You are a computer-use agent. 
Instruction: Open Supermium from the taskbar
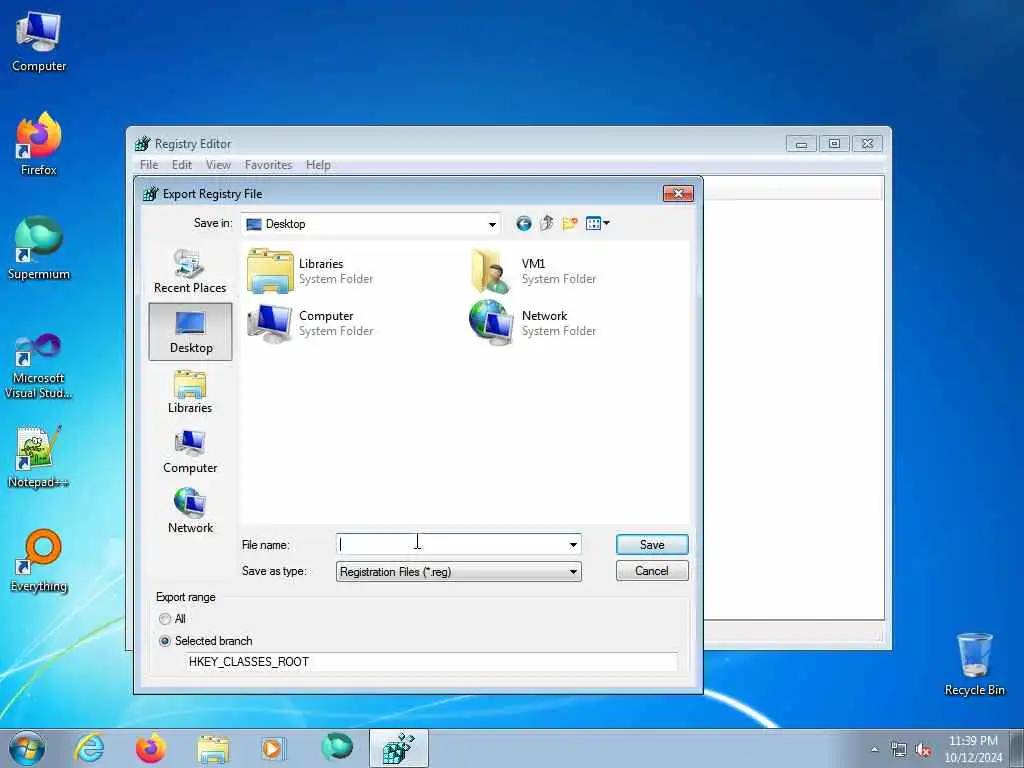337,747
